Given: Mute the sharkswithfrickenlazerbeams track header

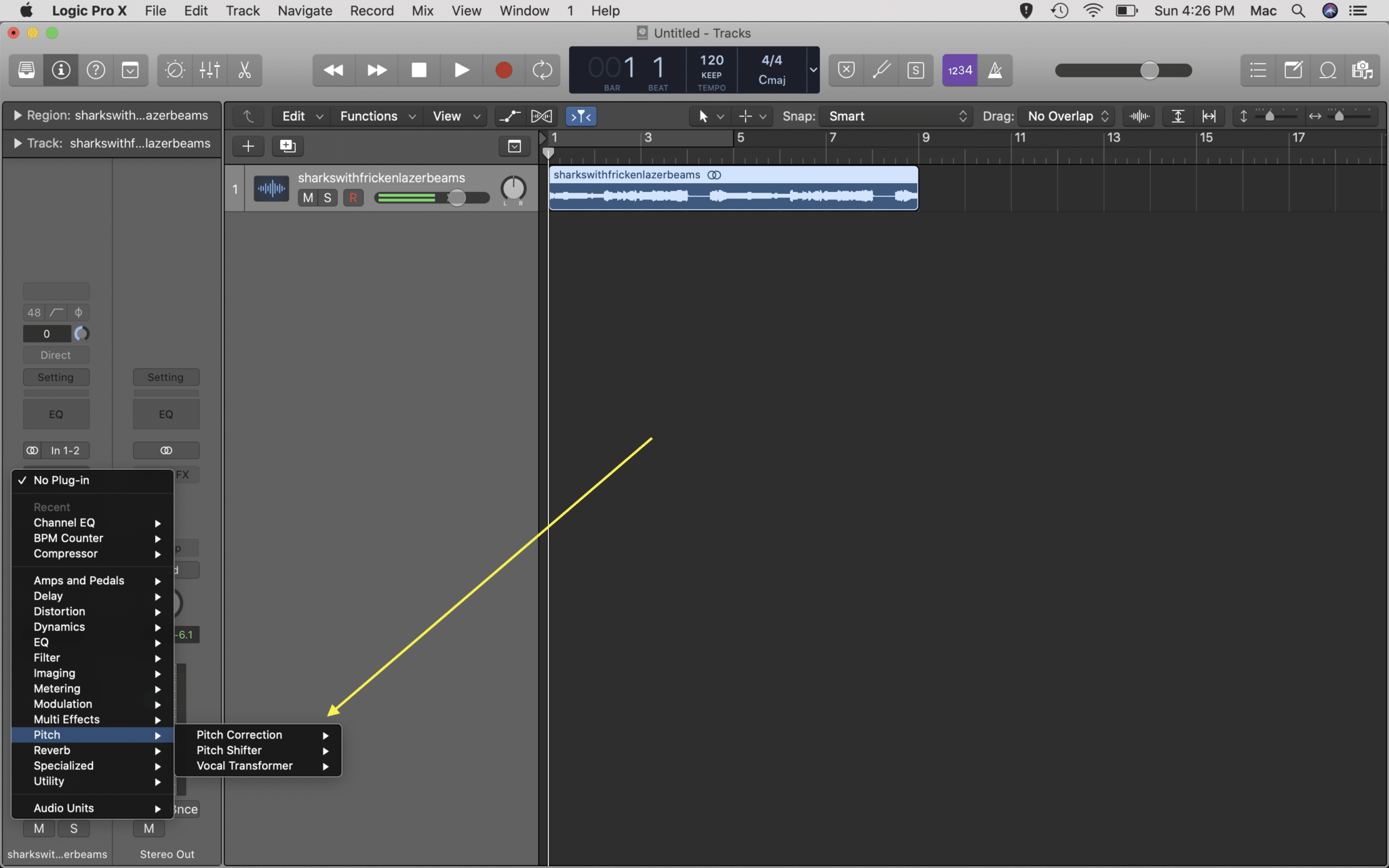Looking at the screenshot, I should [x=308, y=197].
